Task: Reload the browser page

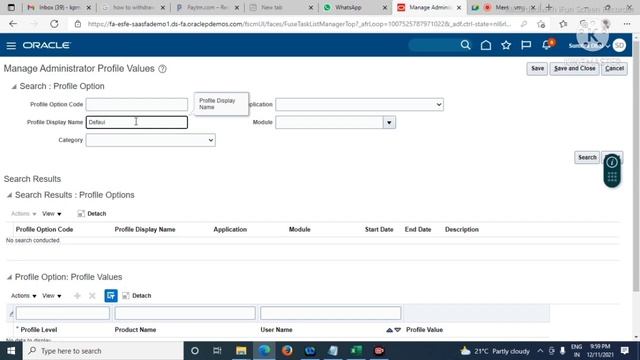Action: pyautogui.click(x=54, y=24)
